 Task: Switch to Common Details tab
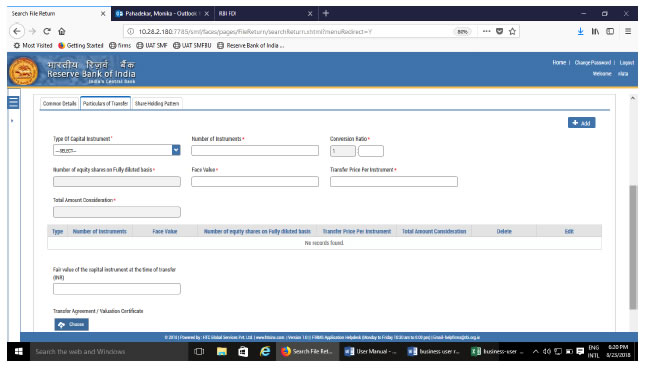(x=60, y=103)
